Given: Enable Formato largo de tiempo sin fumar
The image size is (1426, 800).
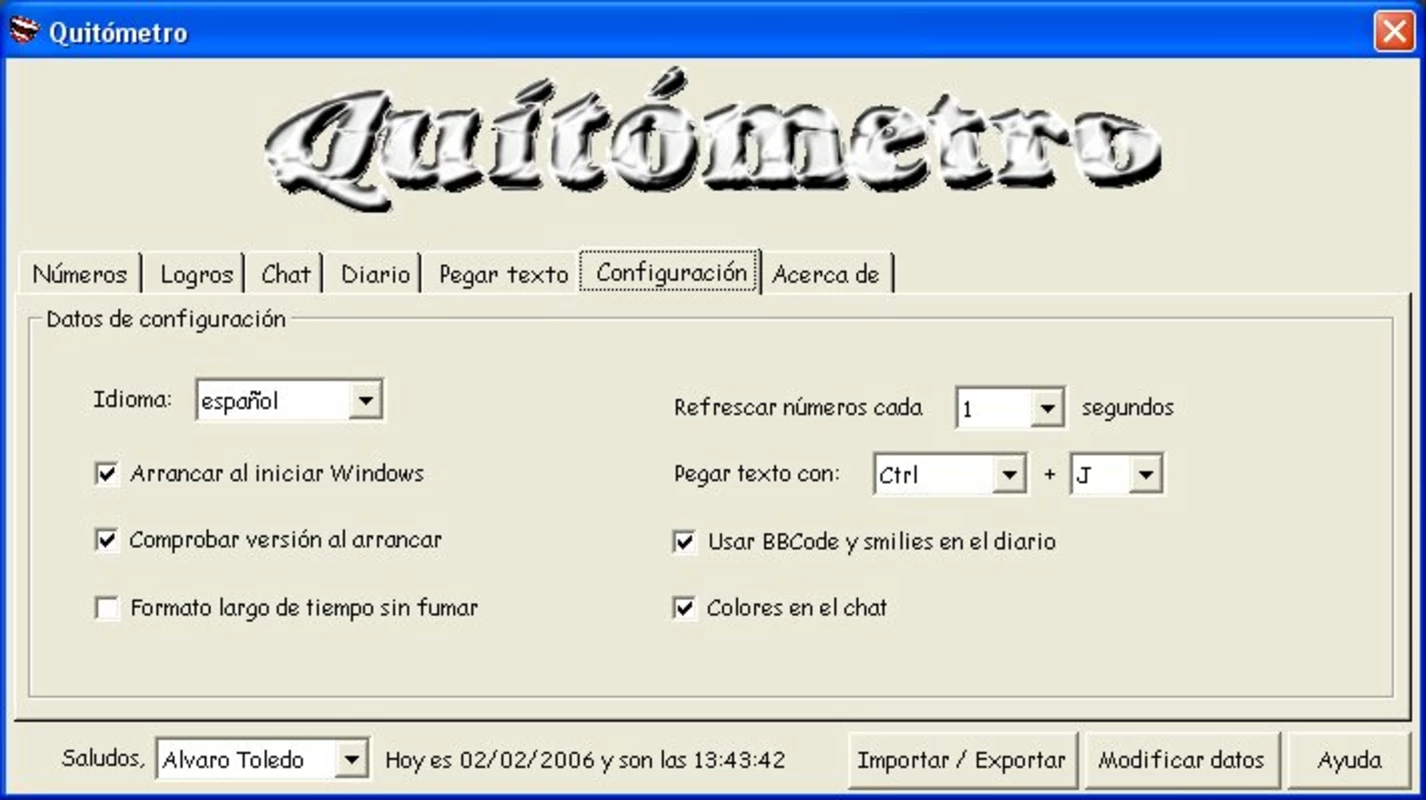Looking at the screenshot, I should pyautogui.click(x=107, y=608).
